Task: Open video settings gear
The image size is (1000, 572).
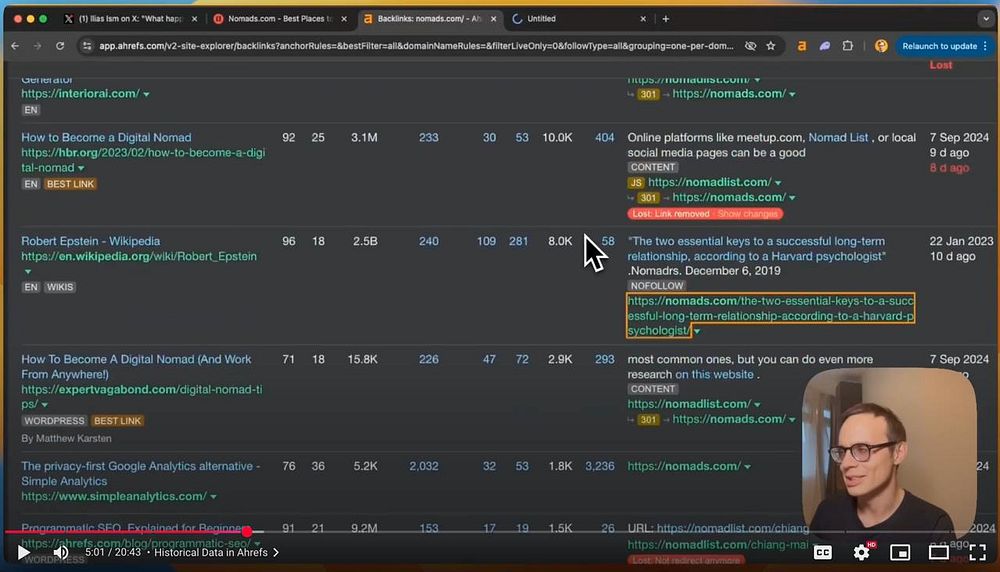Action: (862, 552)
